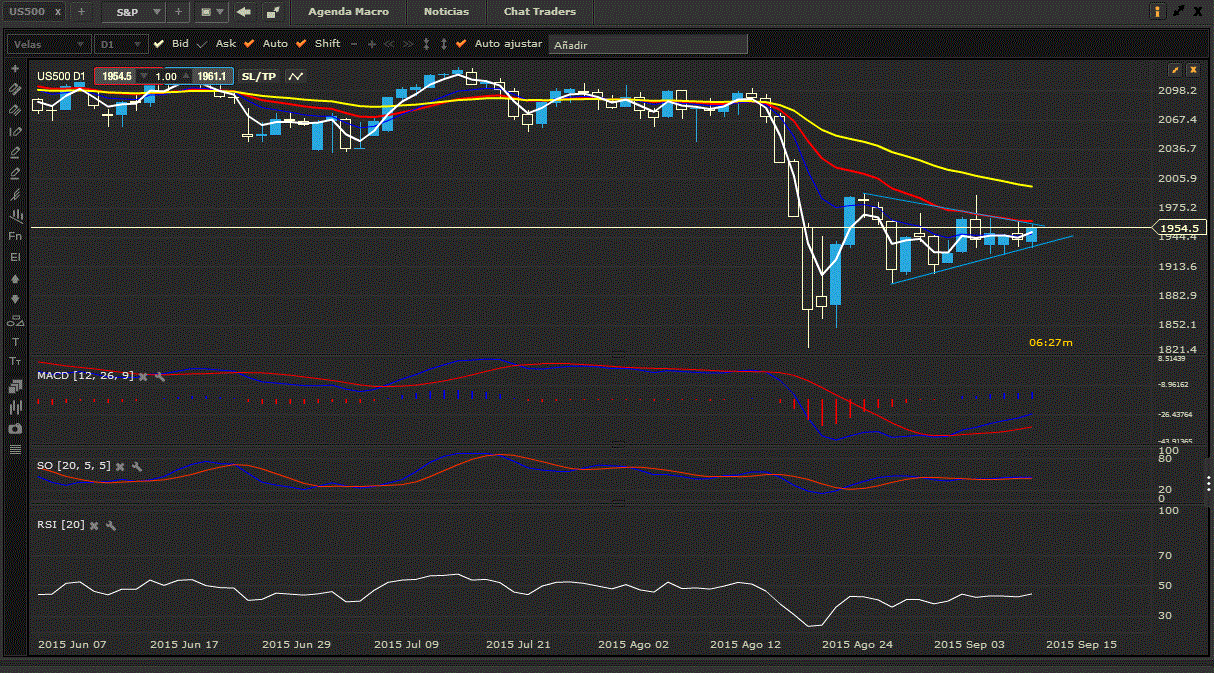
Task: Zoom out with the minus button in the toolbar
Action: [x=354, y=44]
